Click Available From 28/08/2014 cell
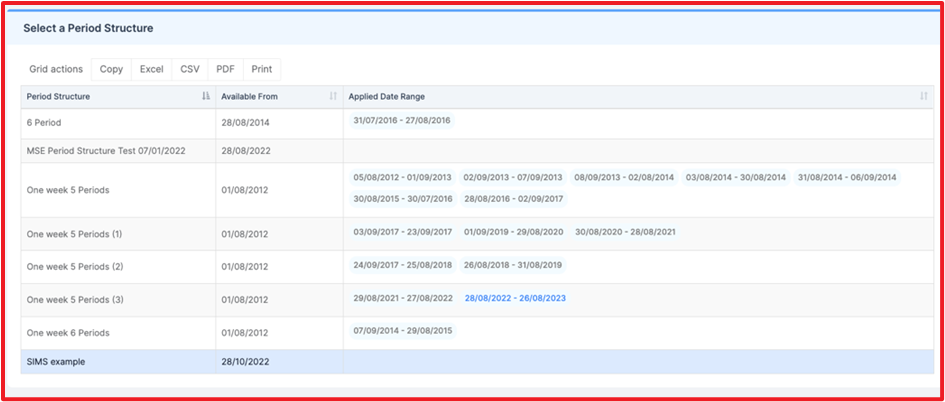 point(280,123)
